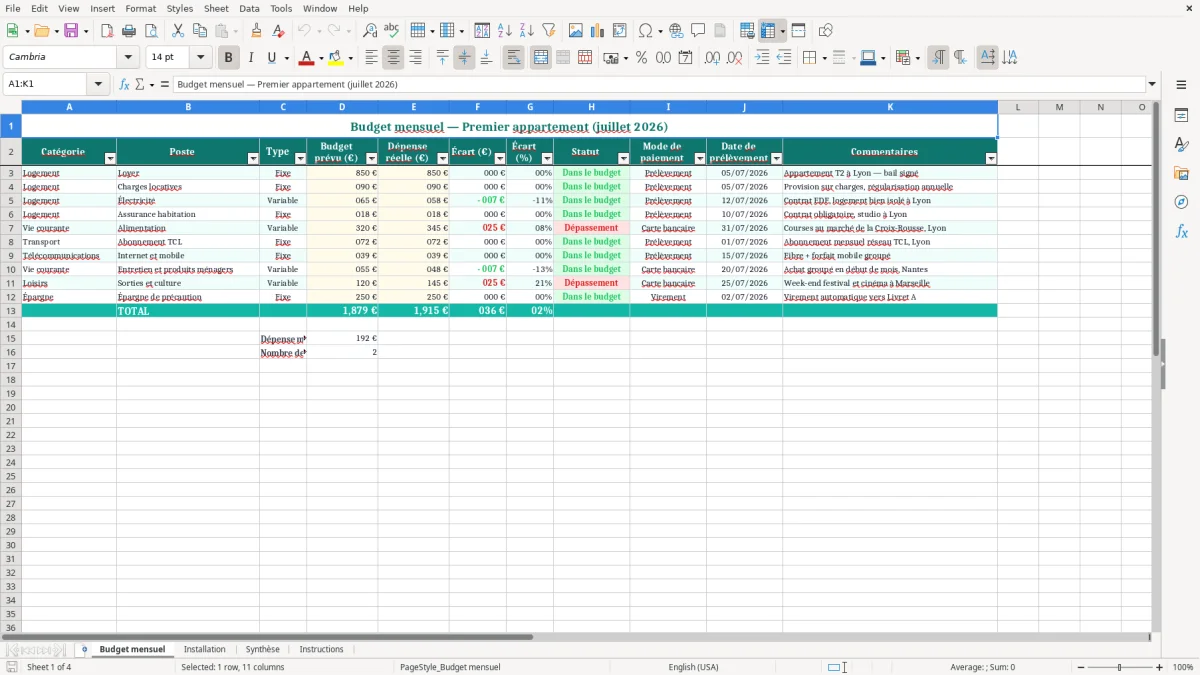Apply yellow highlighting color
Screen dimensions: 1200x675
click(335, 58)
